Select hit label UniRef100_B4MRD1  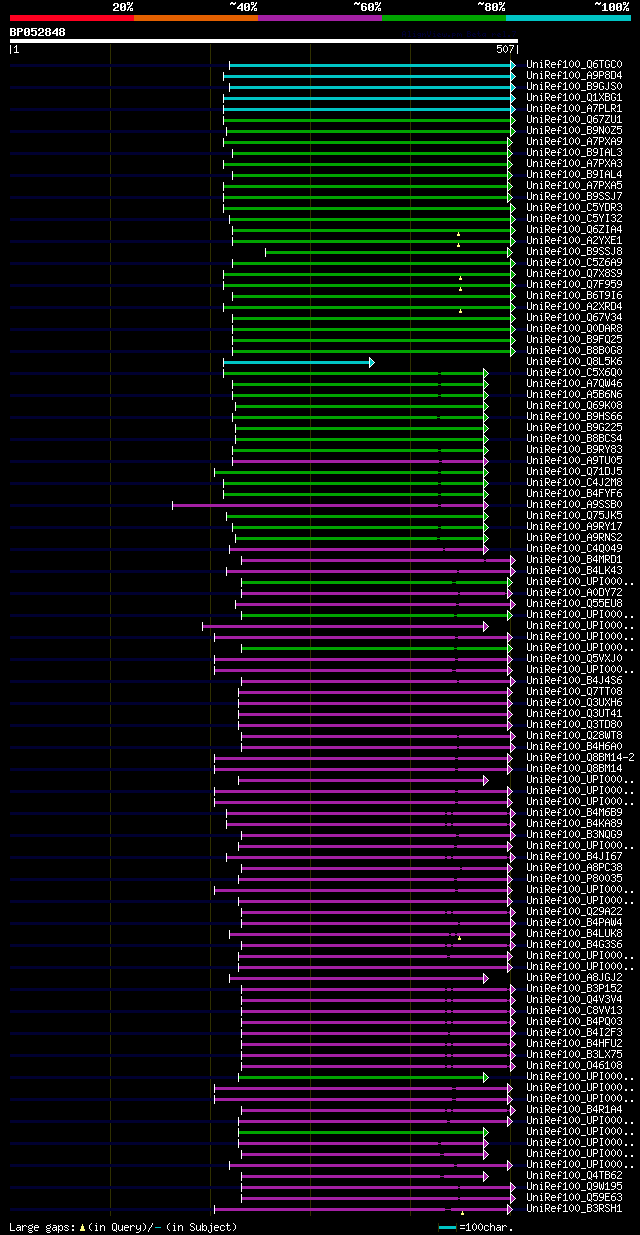pos(574,559)
